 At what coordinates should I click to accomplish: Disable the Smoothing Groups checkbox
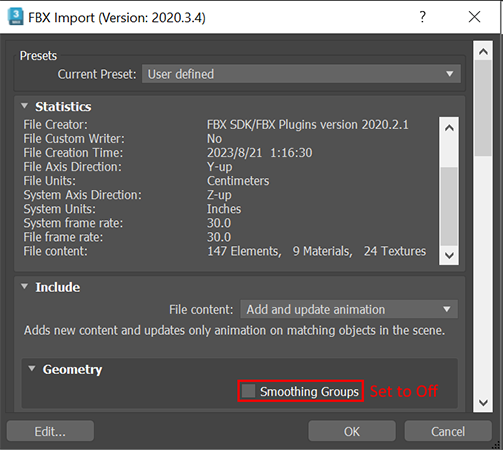(248, 391)
